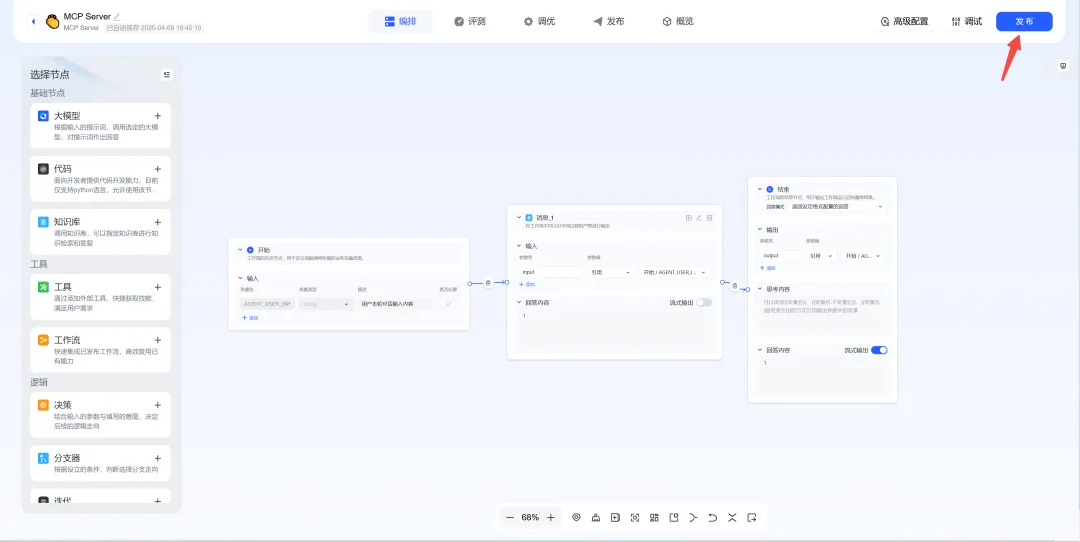Click the collapse nodes icon in bottom toolbar
Screen dimensions: 1080x542
point(732,517)
